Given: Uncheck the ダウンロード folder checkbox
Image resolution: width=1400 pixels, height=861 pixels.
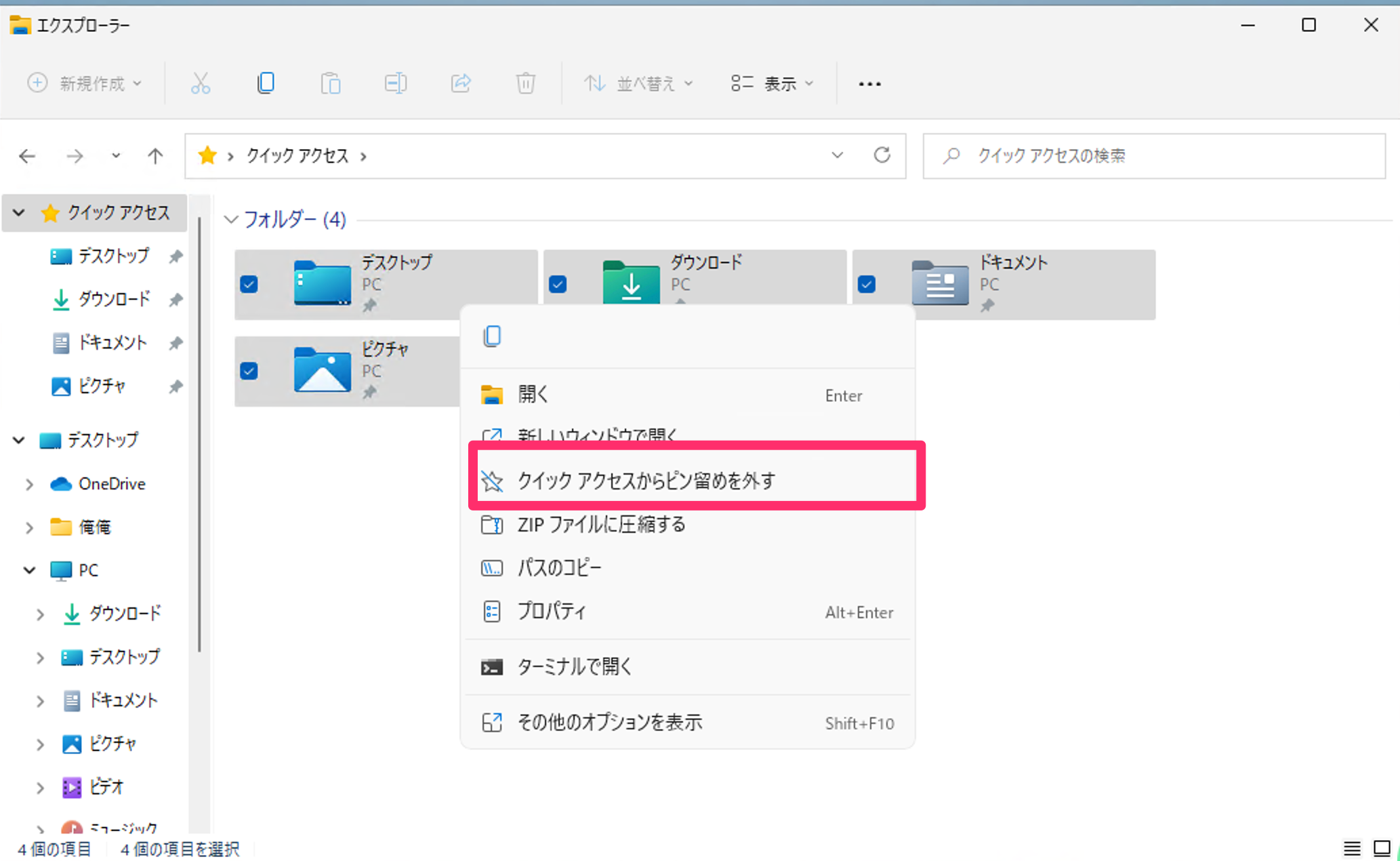Looking at the screenshot, I should pos(558,284).
